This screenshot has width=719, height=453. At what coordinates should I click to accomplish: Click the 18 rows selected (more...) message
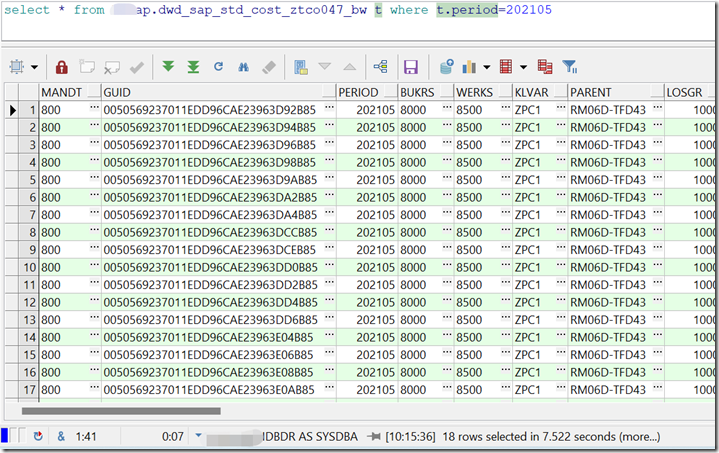coord(551,436)
